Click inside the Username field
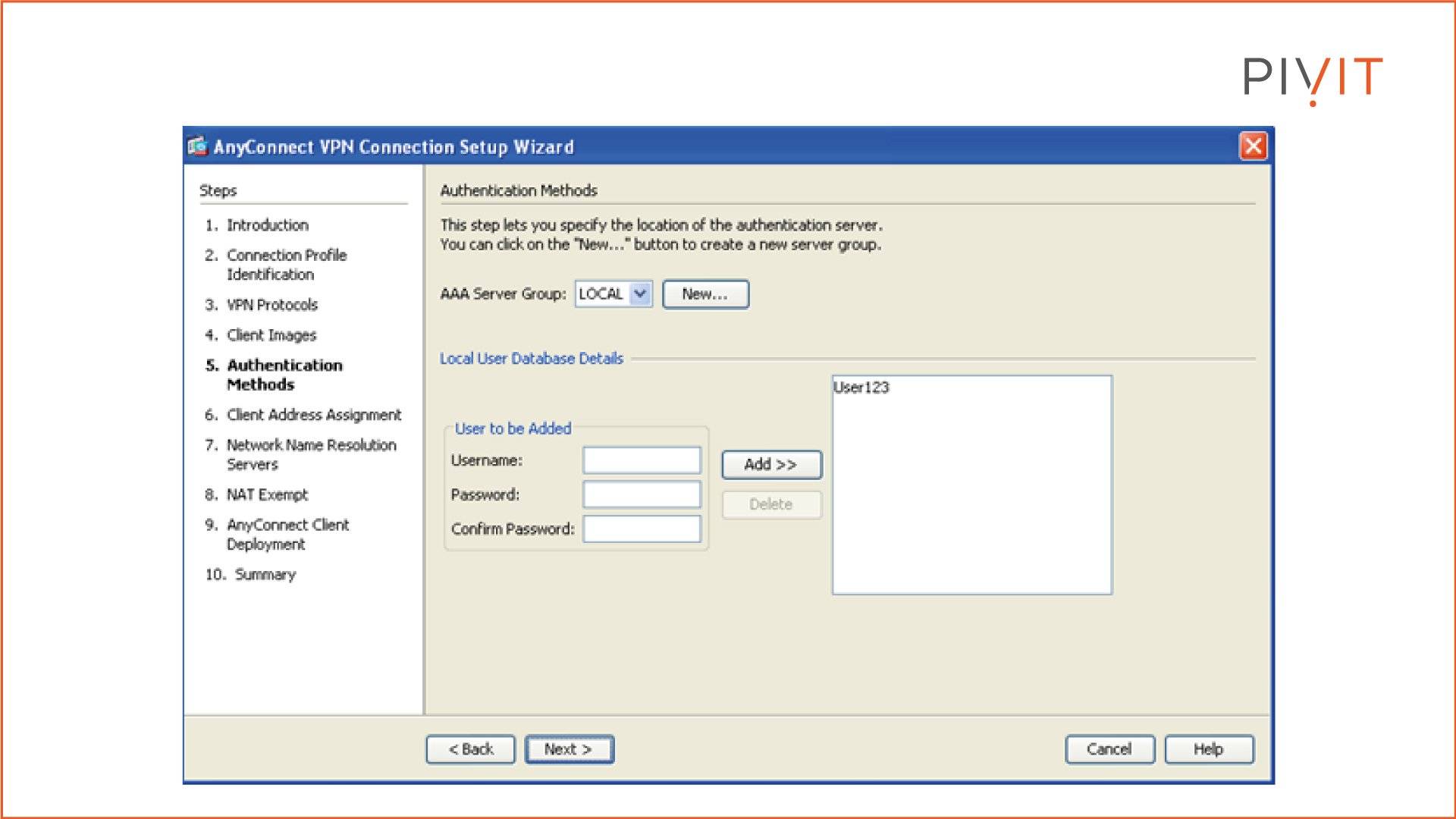This screenshot has height=819, width=1456. 641,460
